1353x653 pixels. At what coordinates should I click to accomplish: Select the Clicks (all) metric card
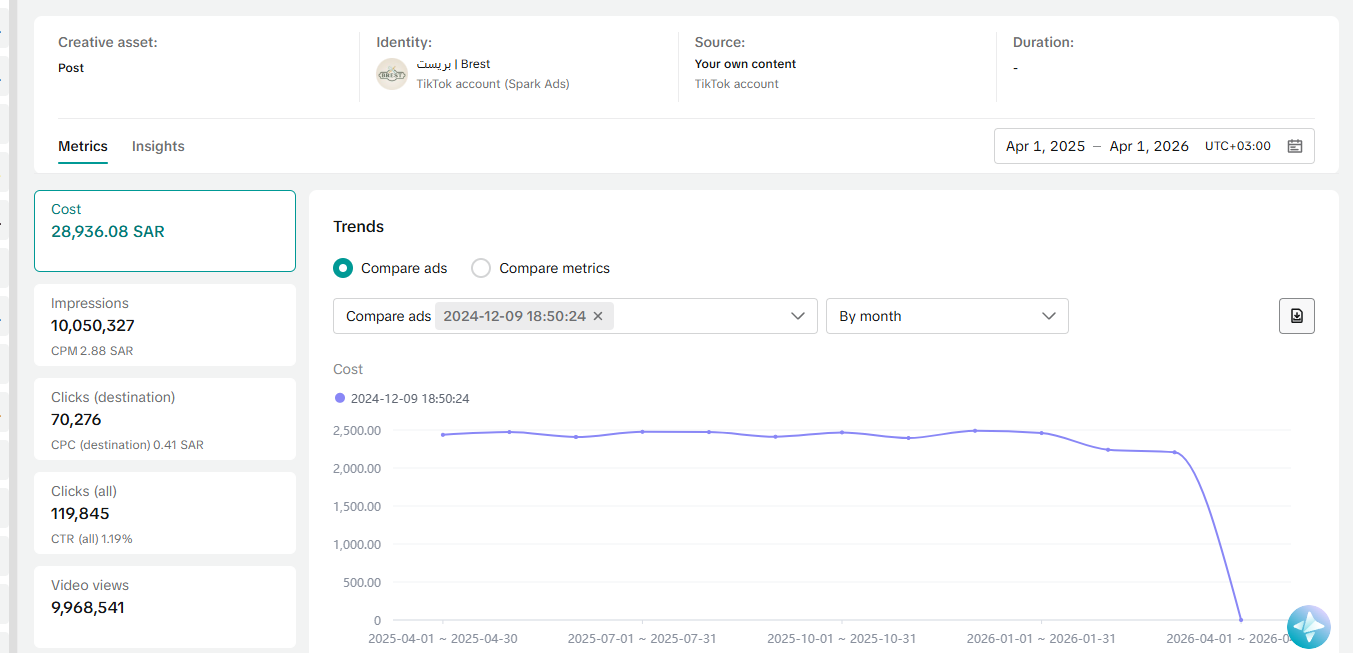(x=165, y=513)
